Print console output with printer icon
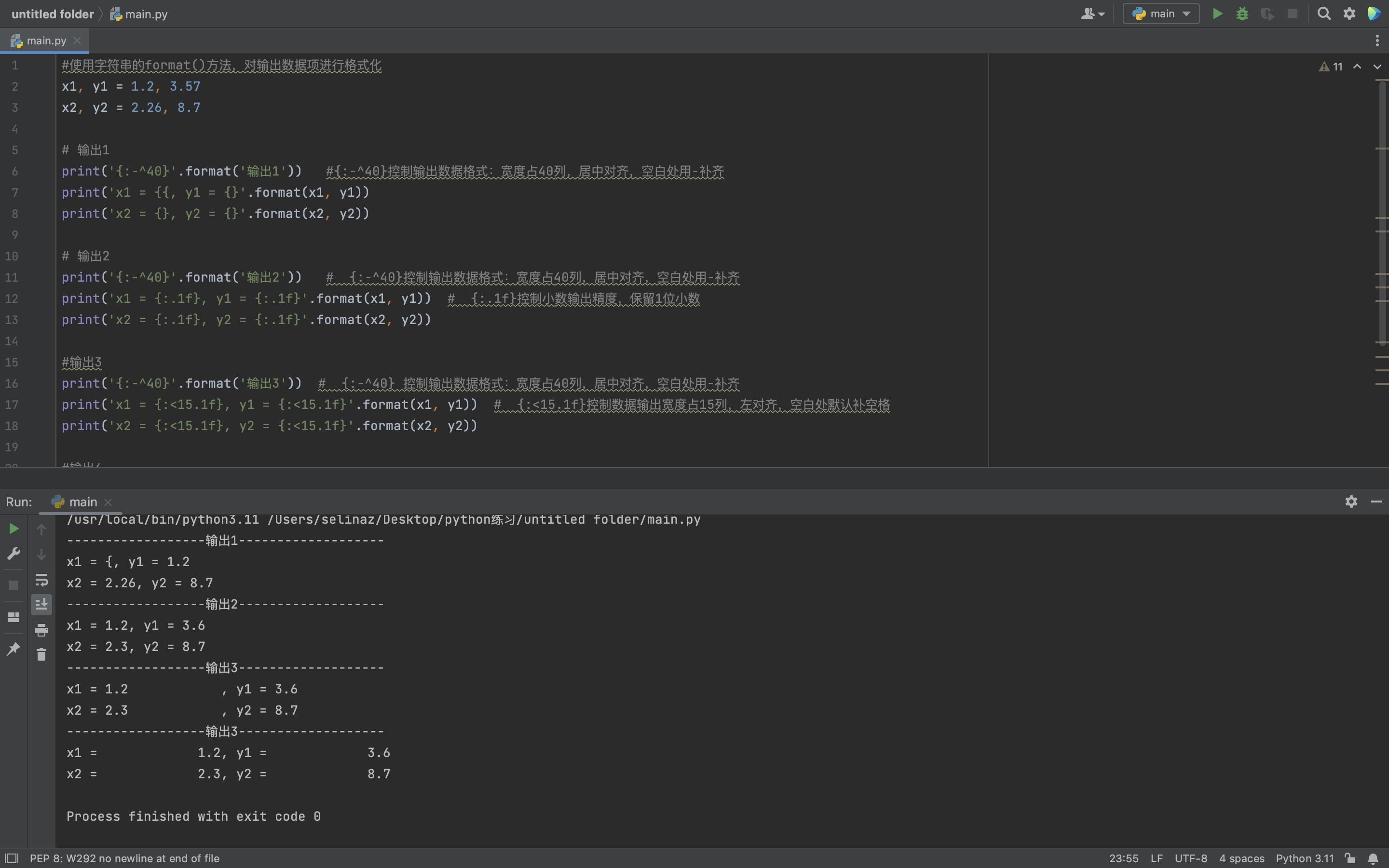This screenshot has width=1389, height=868. (x=41, y=630)
